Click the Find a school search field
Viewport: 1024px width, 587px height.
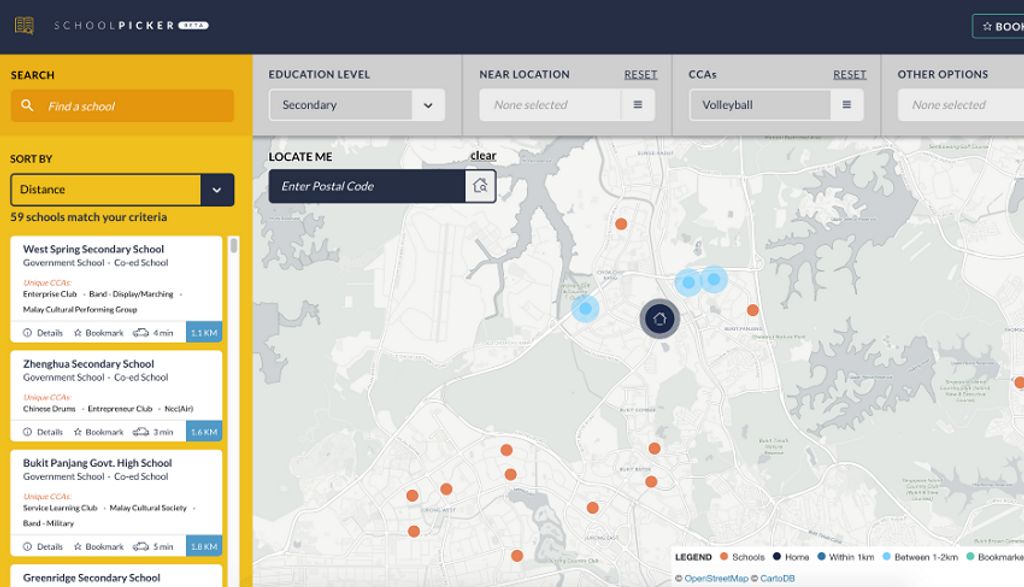click(122, 106)
